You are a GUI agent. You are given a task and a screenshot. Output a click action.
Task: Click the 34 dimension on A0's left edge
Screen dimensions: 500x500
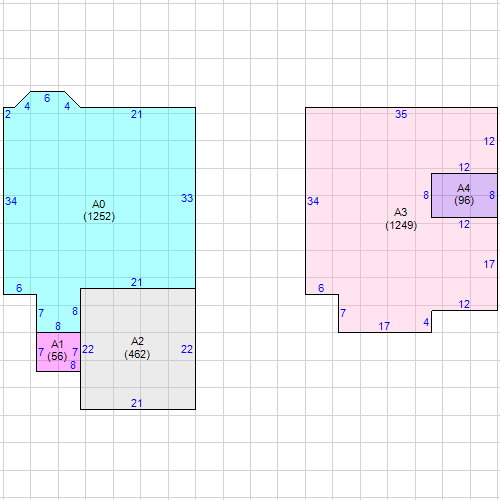[x=11, y=201]
